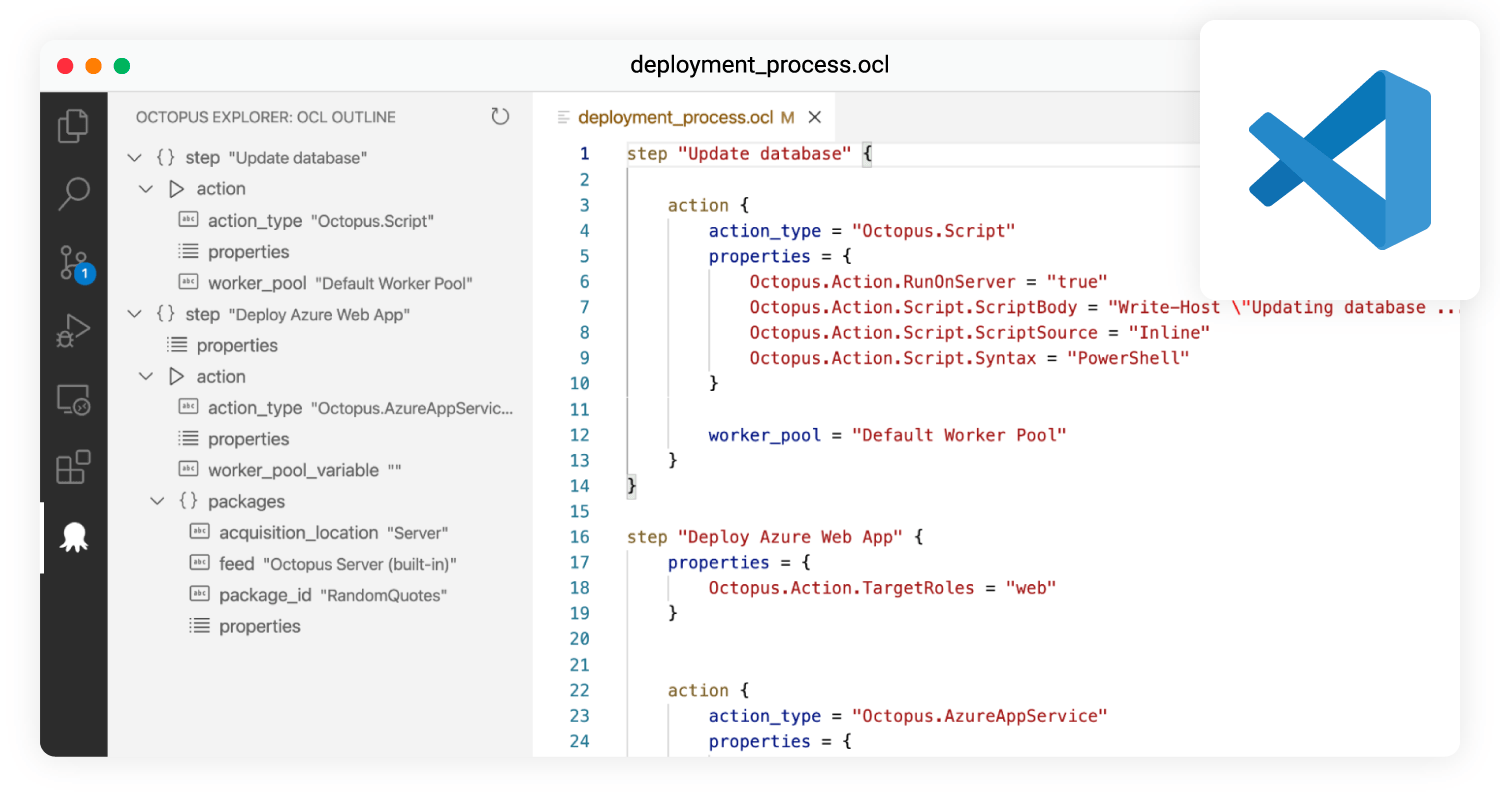
Task: Collapse the step "Deploy Azure Web App" node
Action: (x=135, y=314)
